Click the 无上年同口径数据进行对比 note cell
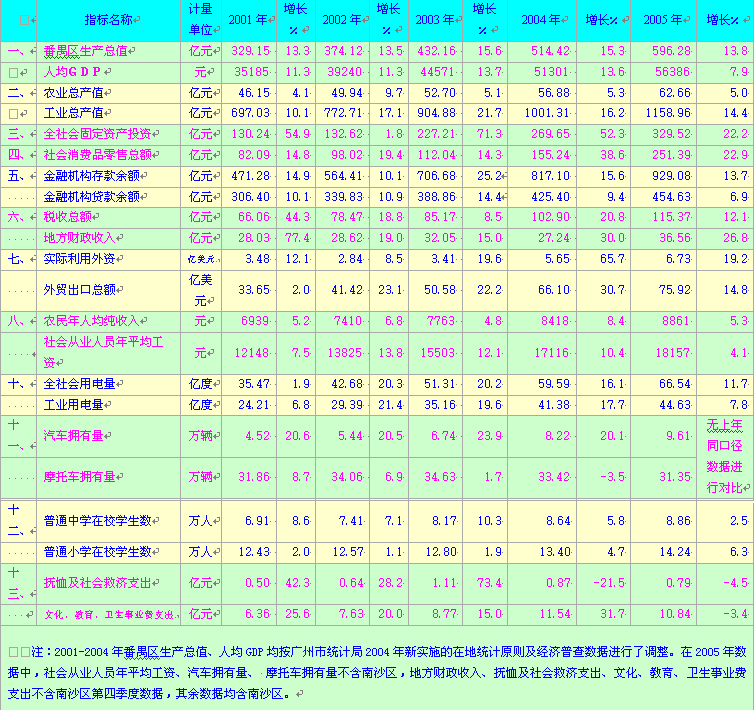The image size is (755, 710). click(725, 456)
